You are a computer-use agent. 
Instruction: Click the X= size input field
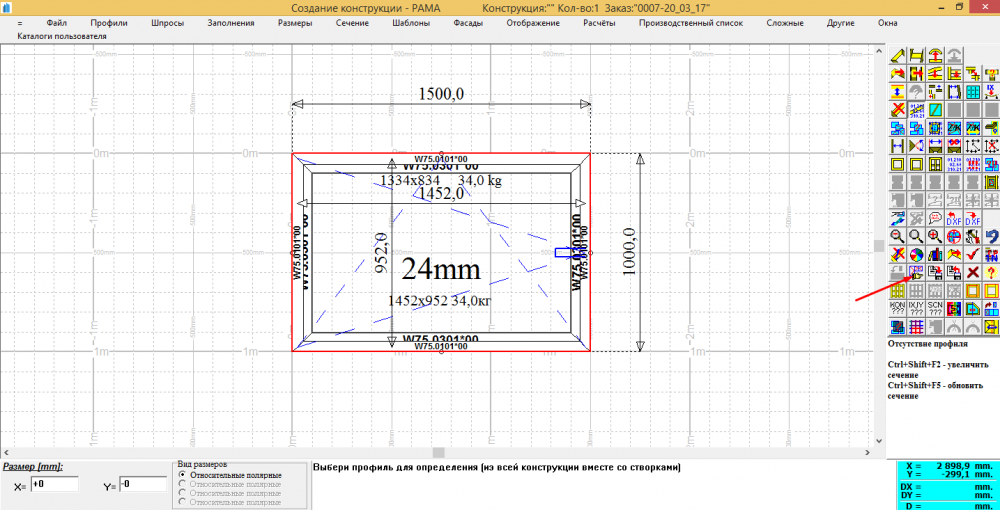click(x=54, y=484)
